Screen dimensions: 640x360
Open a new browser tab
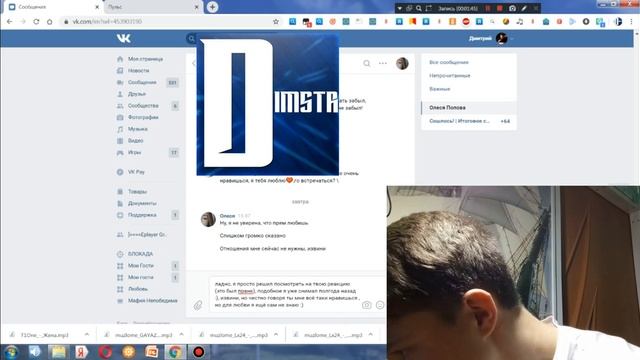(212, 7)
